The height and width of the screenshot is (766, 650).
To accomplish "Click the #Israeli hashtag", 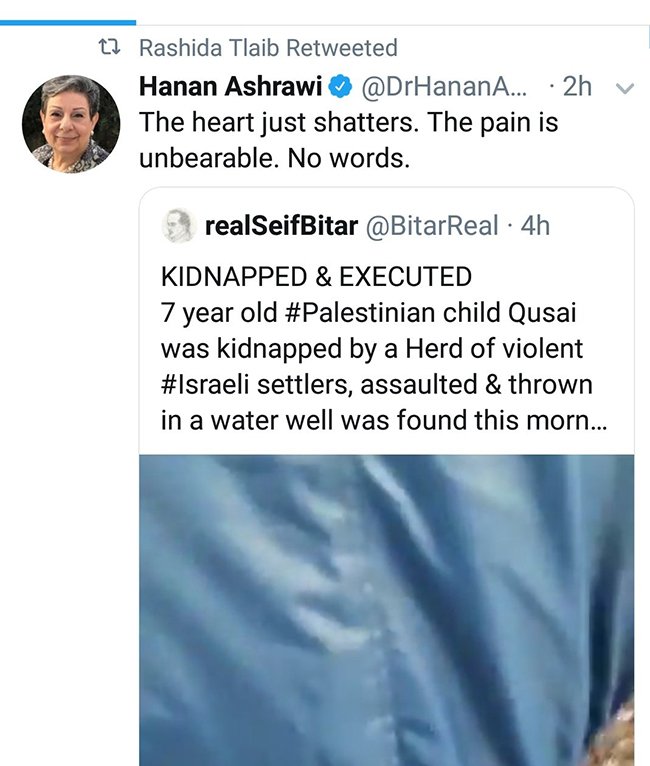I will click(208, 384).
